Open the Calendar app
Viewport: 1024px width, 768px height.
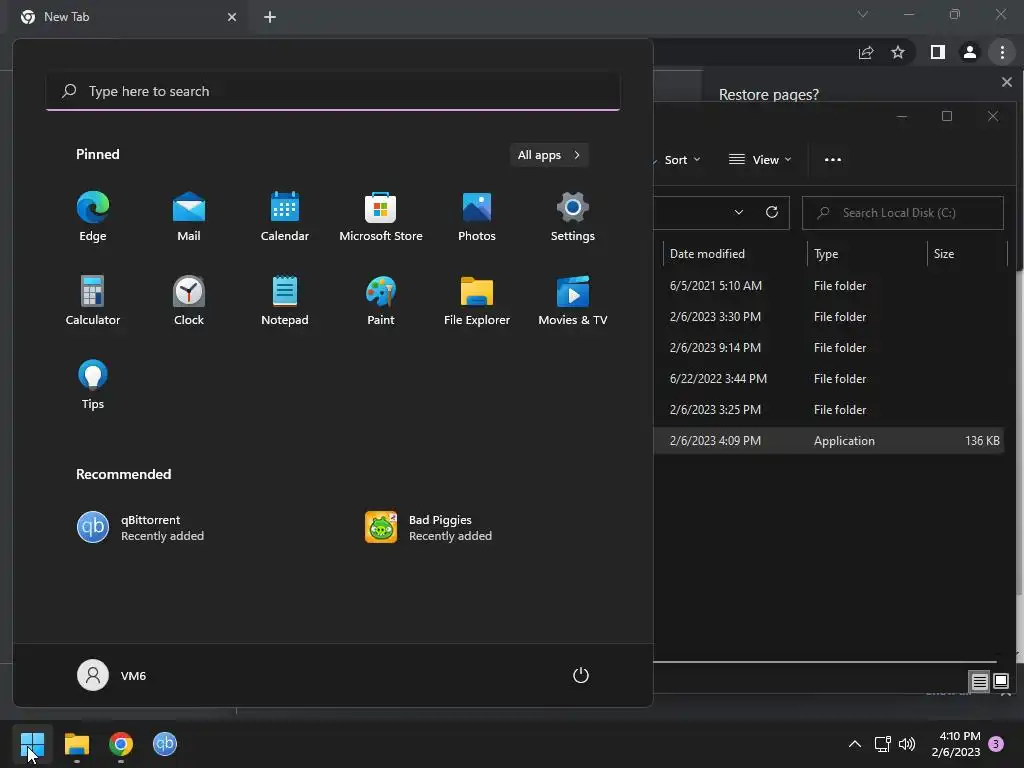[285, 217]
